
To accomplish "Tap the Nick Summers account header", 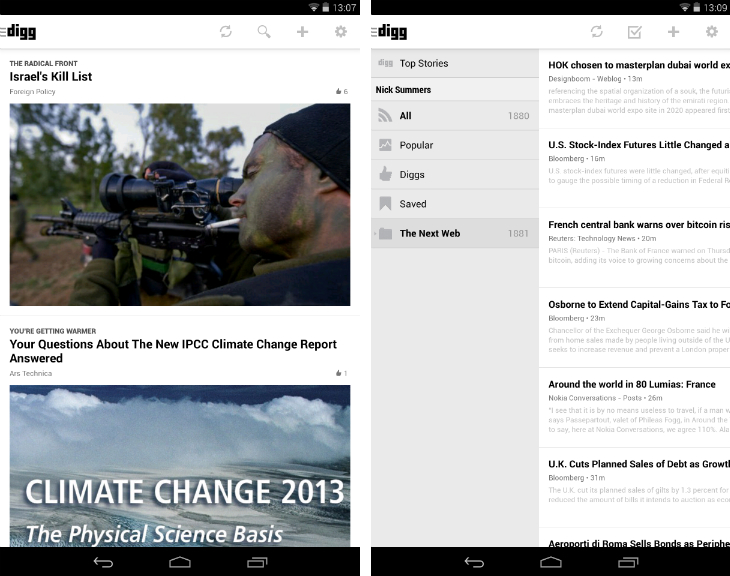I will [455, 89].
